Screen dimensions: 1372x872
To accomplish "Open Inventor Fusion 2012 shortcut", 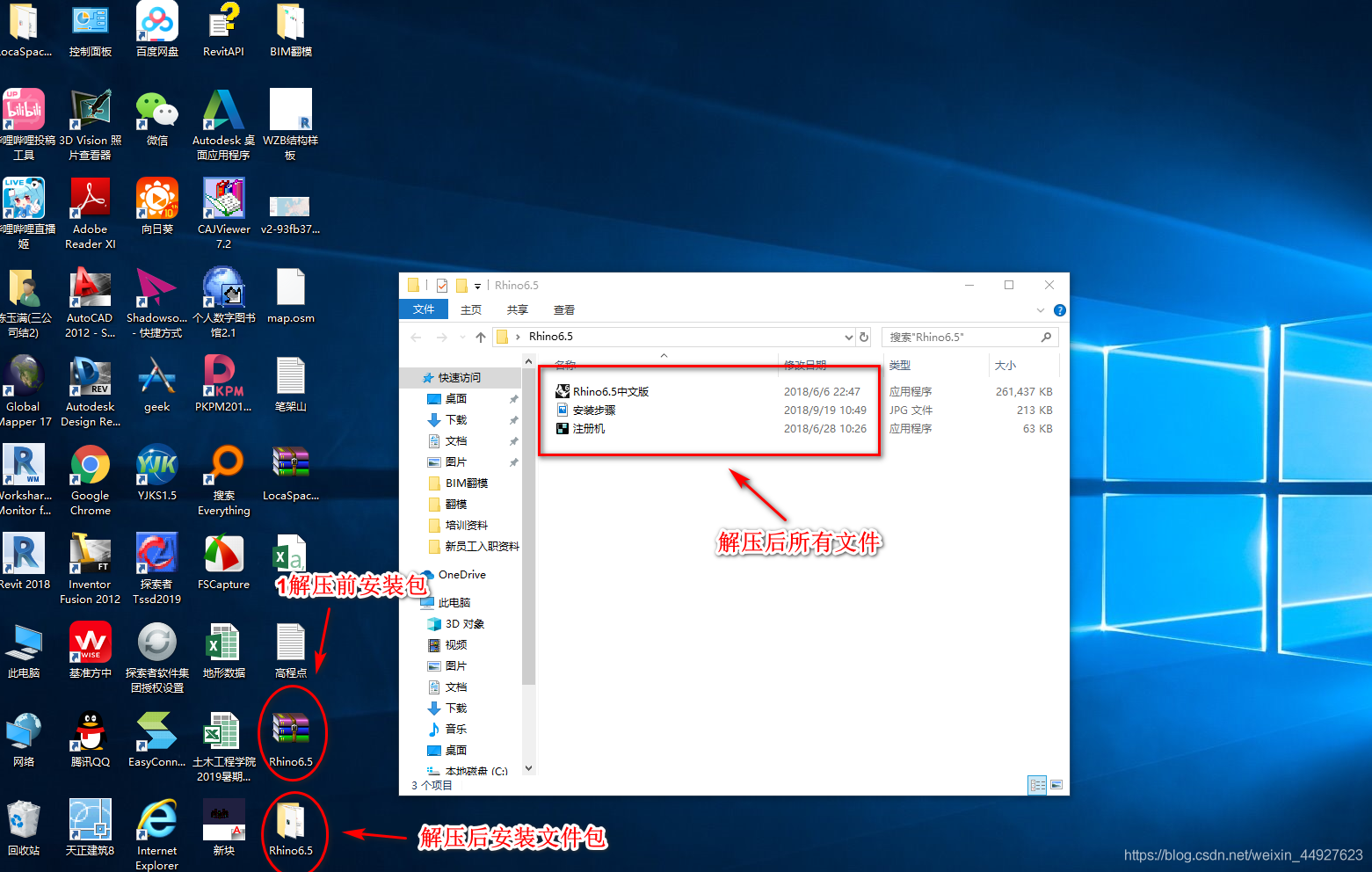I will [91, 569].
